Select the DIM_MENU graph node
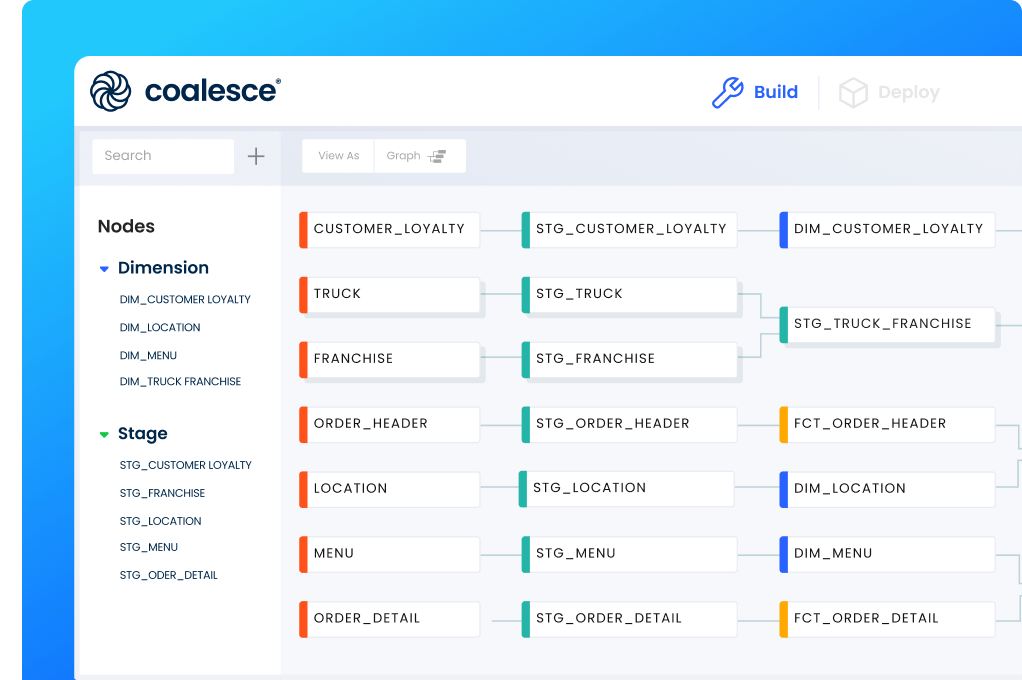The image size is (1022, 680). (x=887, y=554)
